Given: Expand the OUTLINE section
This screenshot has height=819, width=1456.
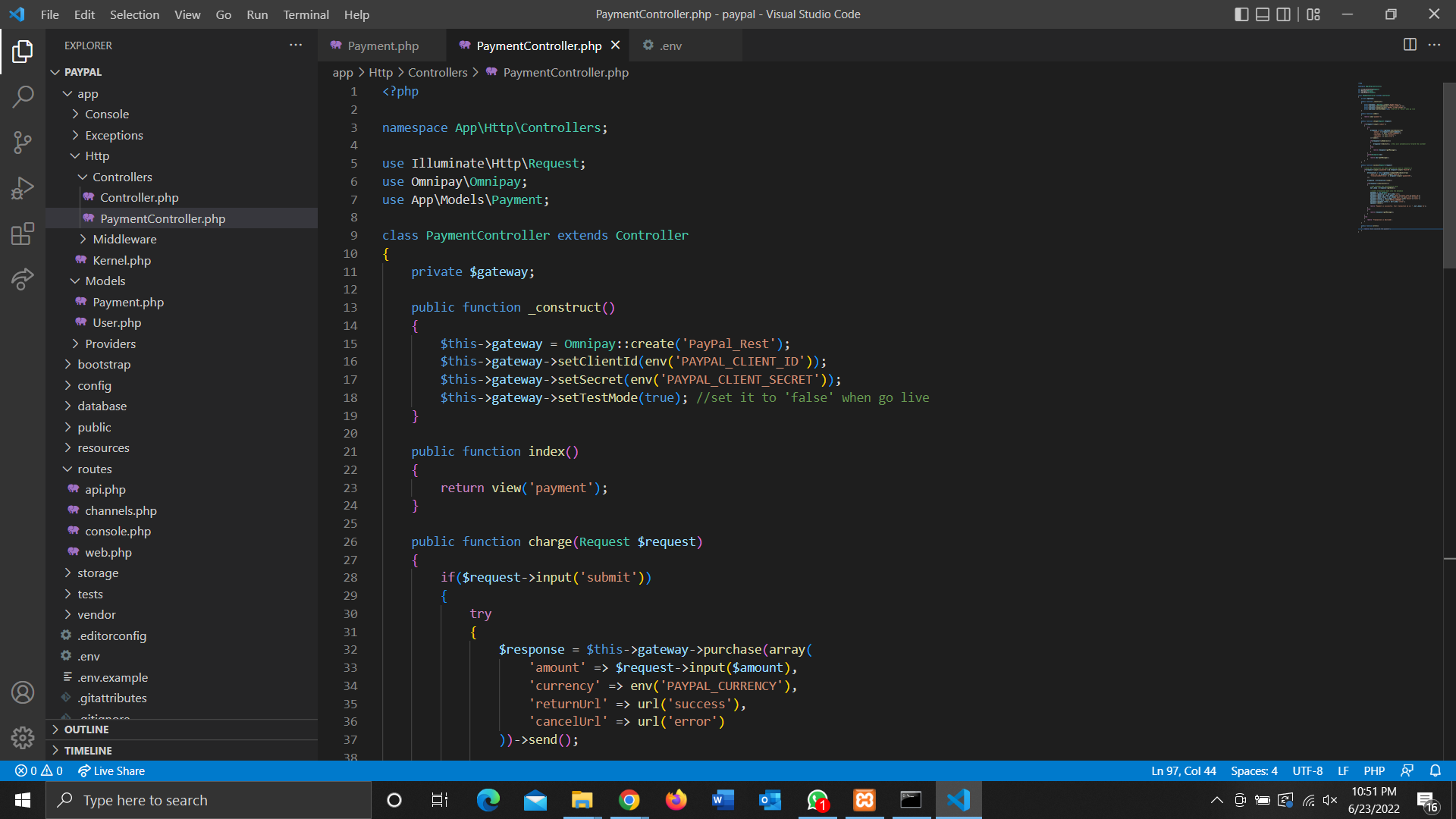Looking at the screenshot, I should click(86, 730).
